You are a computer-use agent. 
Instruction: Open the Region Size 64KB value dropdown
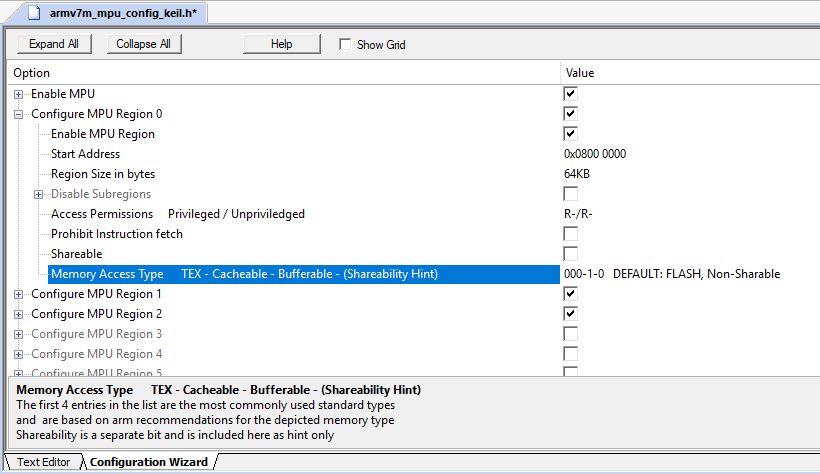point(577,174)
